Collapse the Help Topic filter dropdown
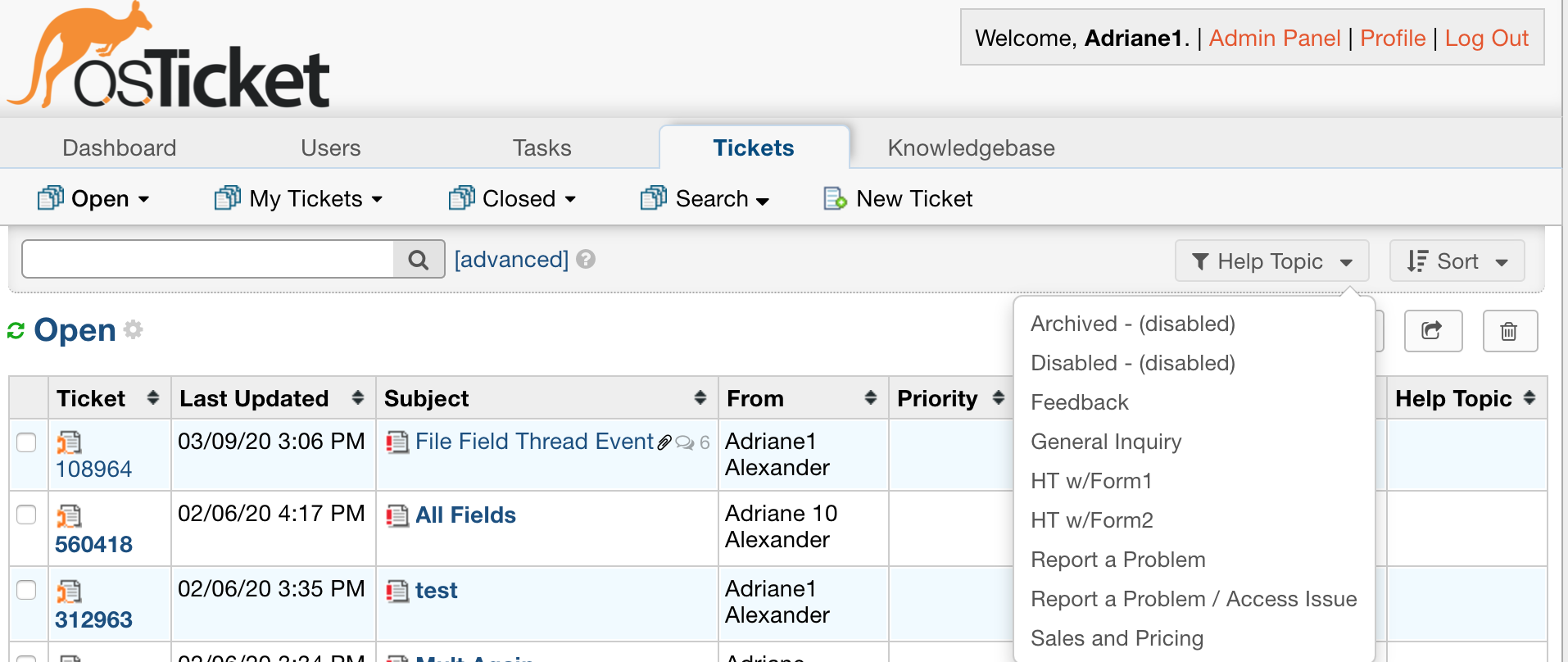1568x662 pixels. click(1271, 261)
